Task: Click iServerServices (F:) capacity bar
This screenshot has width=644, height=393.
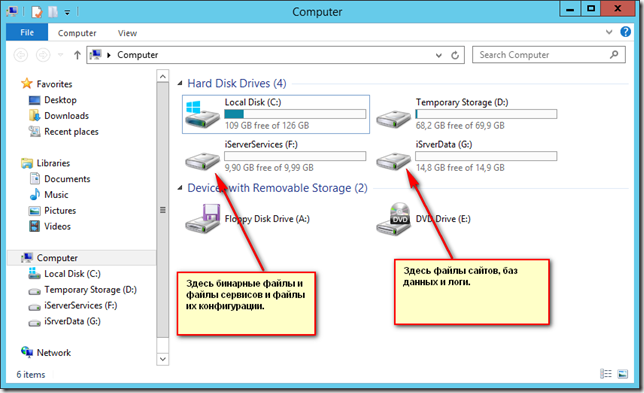Action: click(295, 156)
